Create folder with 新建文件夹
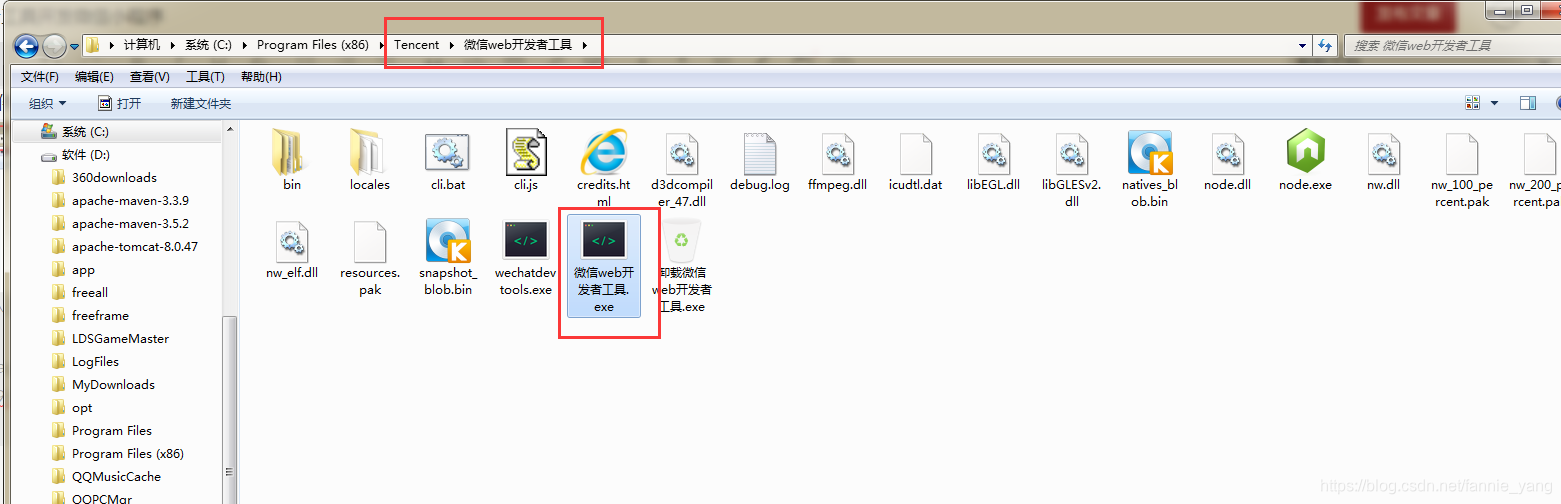 click(200, 103)
